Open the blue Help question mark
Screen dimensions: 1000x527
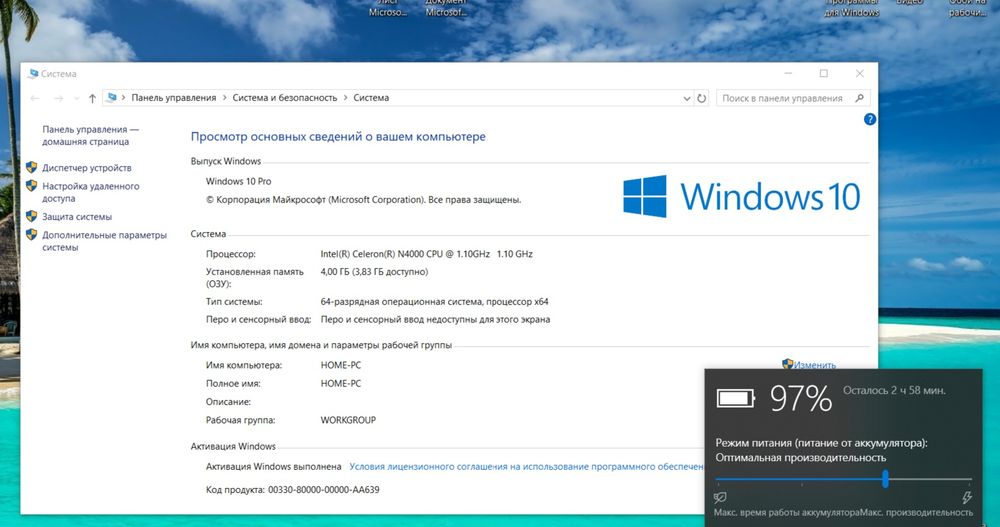(869, 119)
